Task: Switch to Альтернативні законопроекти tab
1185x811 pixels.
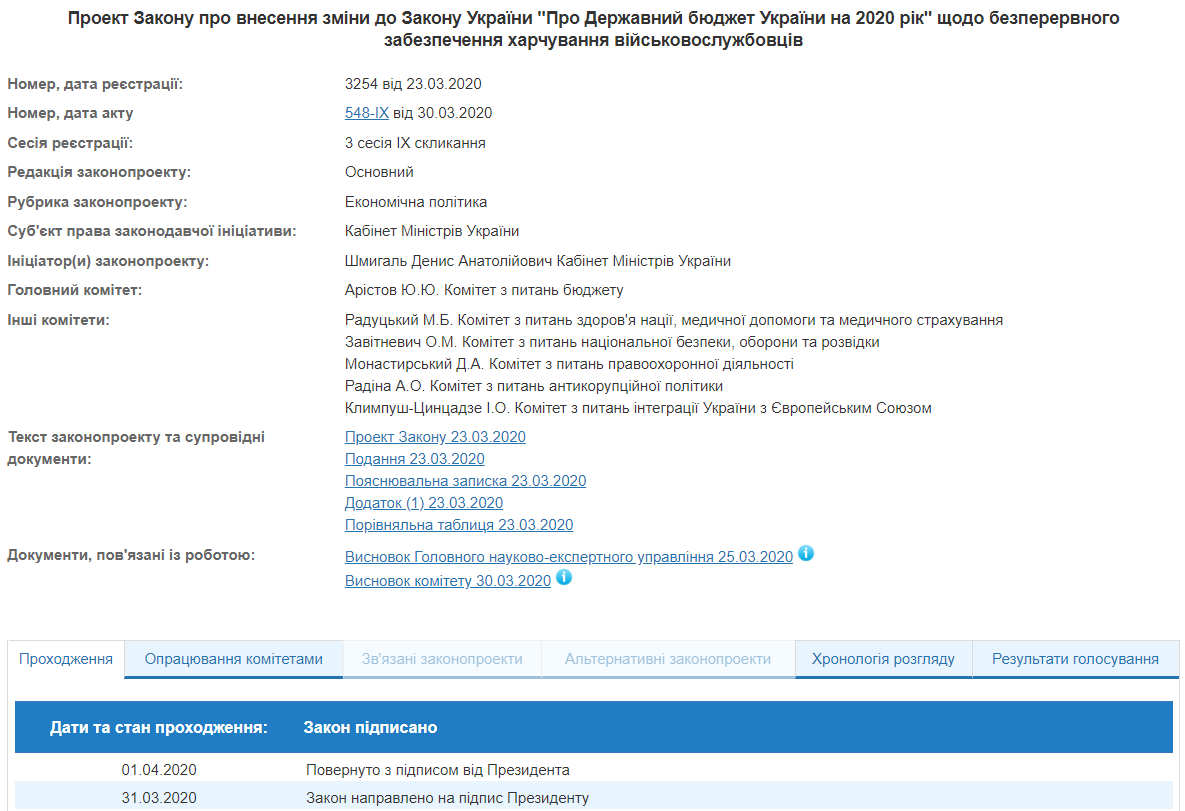Action: (668, 659)
